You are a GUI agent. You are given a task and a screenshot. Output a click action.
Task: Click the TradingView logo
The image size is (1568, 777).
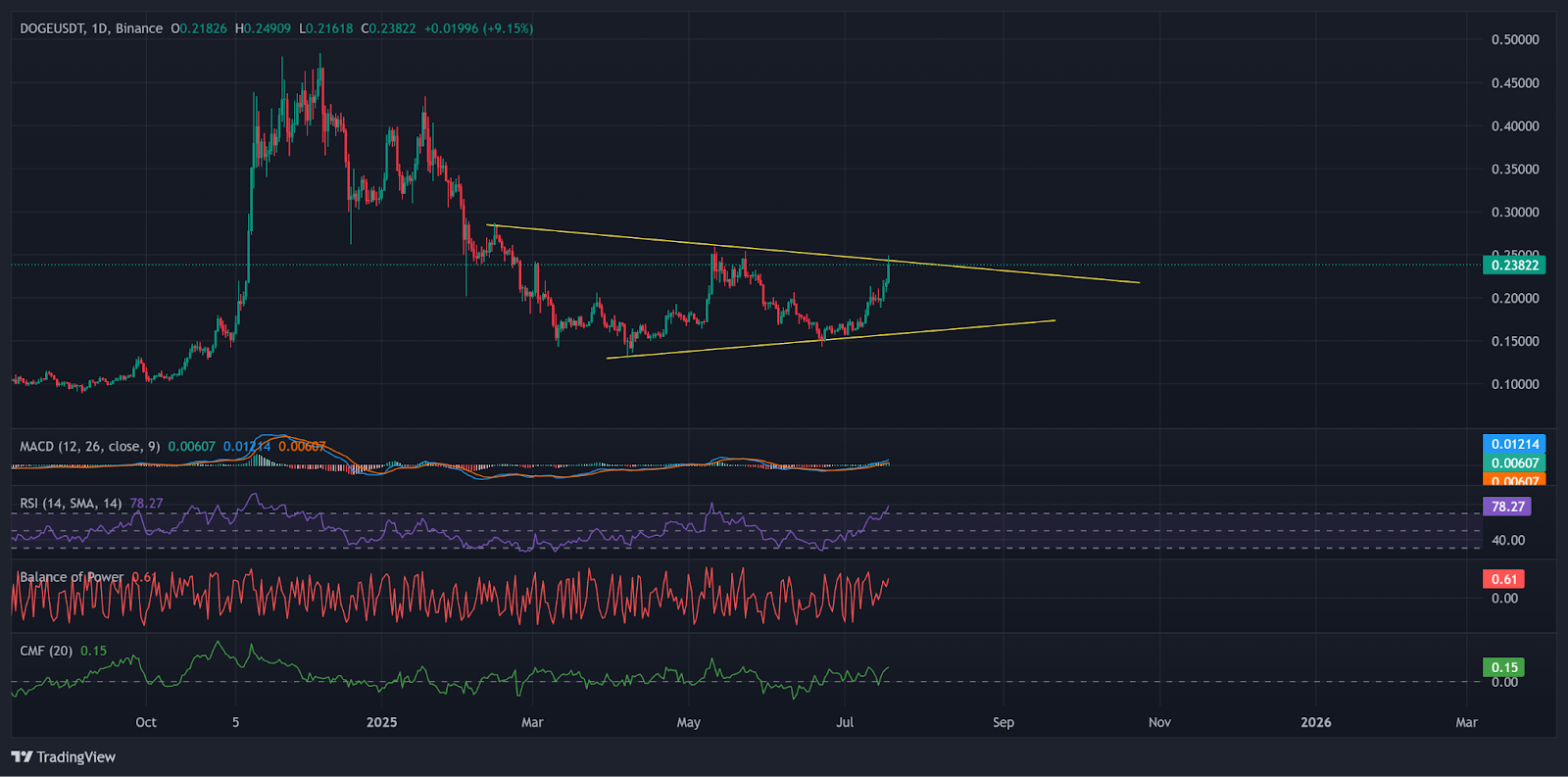coord(64,756)
